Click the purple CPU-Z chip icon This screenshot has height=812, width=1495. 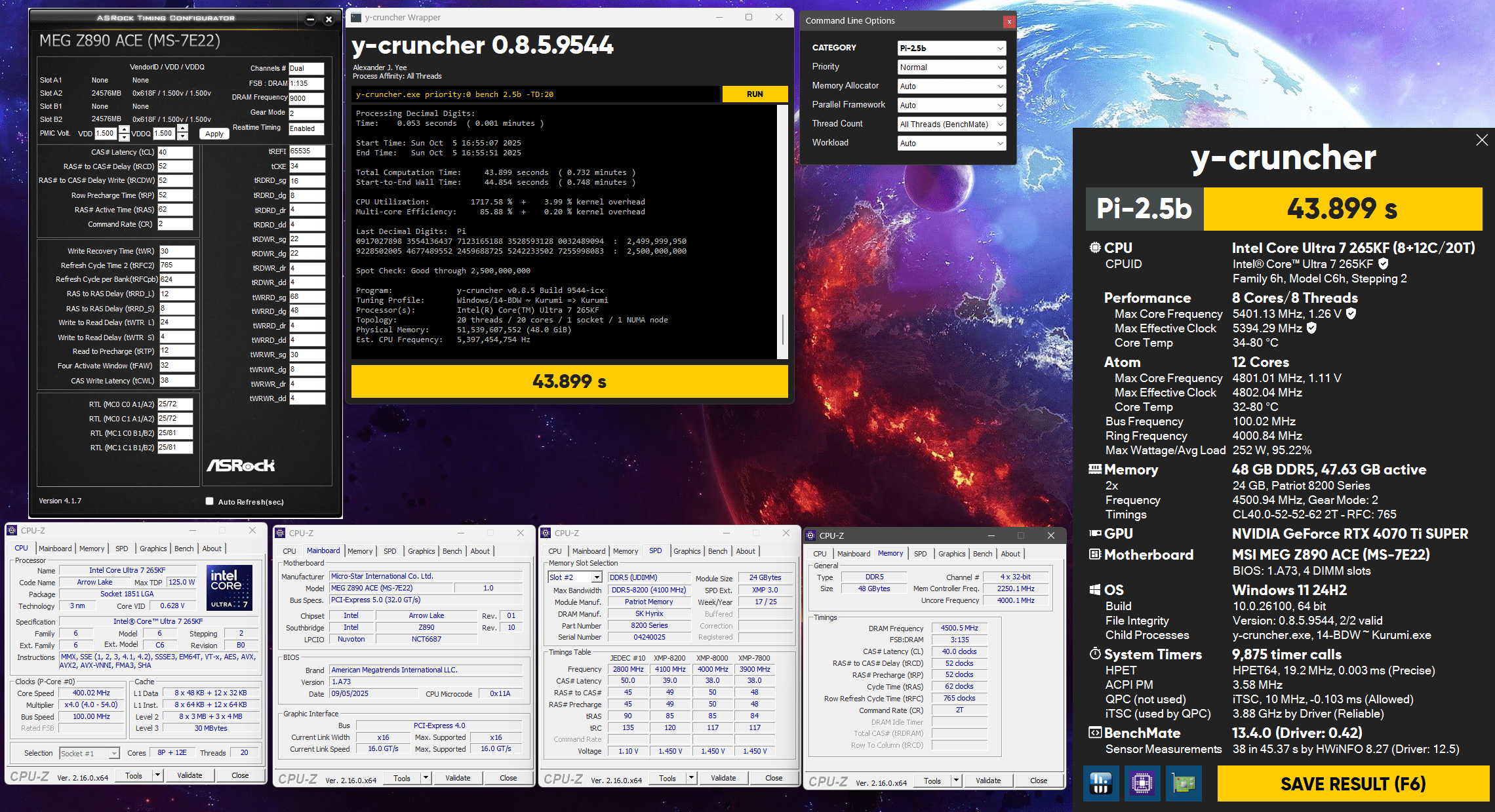tap(1142, 783)
